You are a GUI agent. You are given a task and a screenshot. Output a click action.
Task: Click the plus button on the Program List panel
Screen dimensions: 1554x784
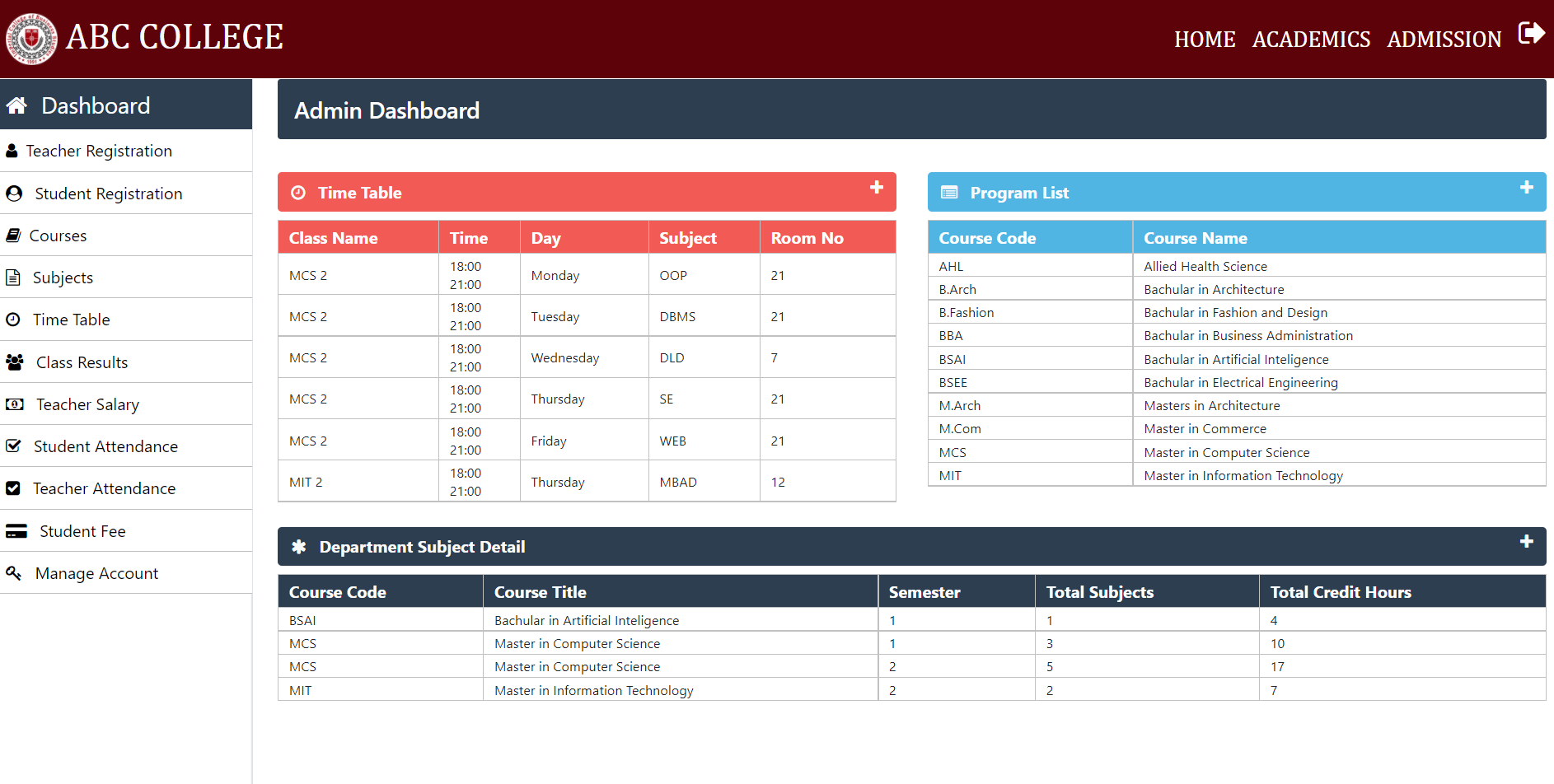1526,188
